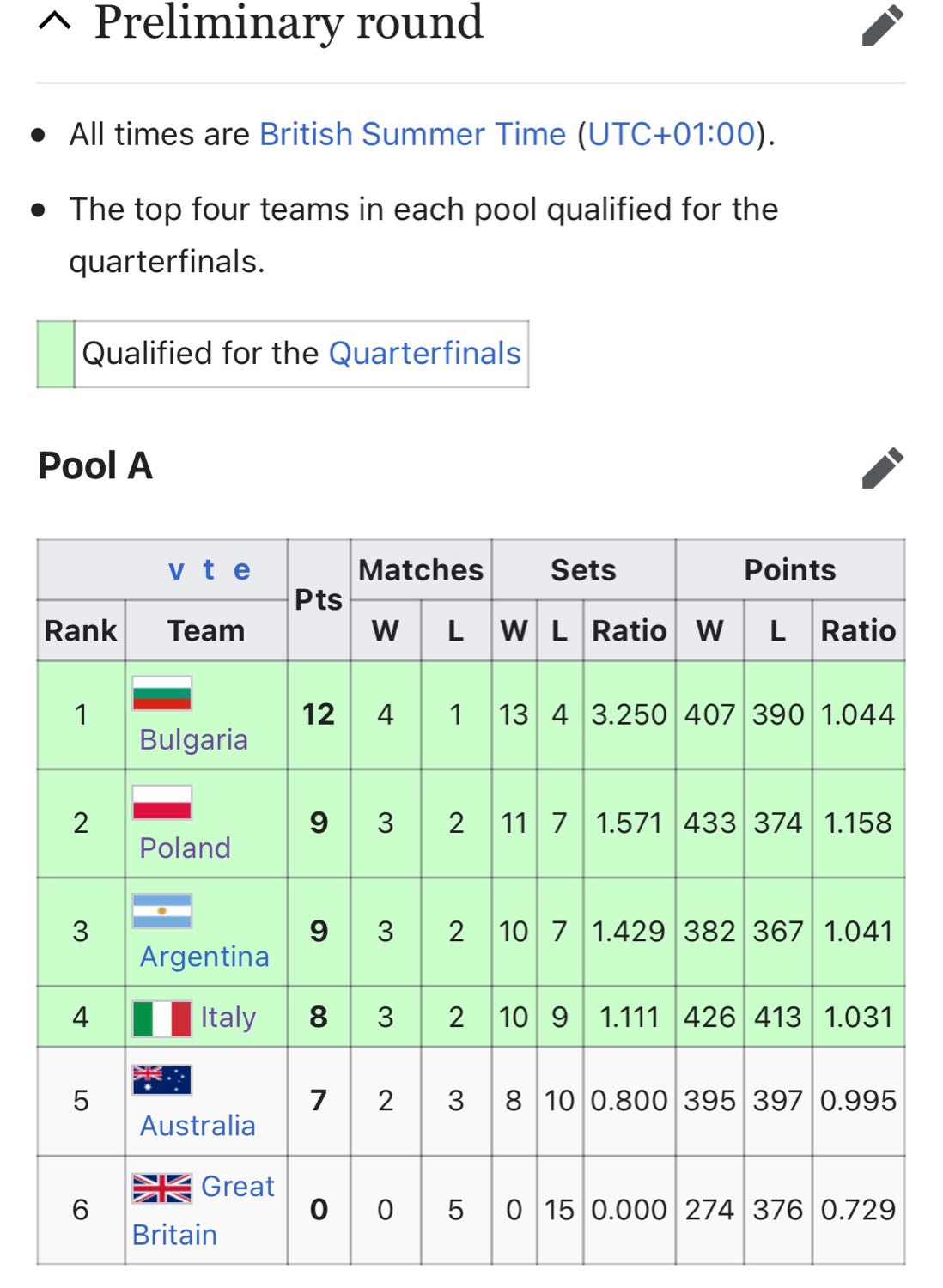Edit the template via the 'e' link

click(242, 569)
